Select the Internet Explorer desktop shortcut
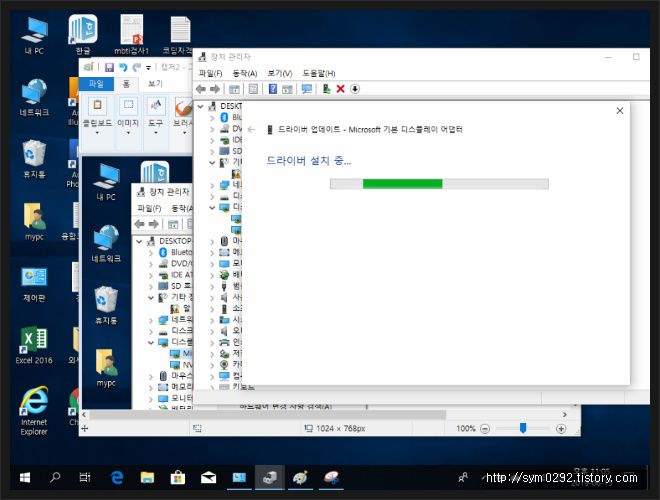This screenshot has height=500, width=660. pos(34,411)
